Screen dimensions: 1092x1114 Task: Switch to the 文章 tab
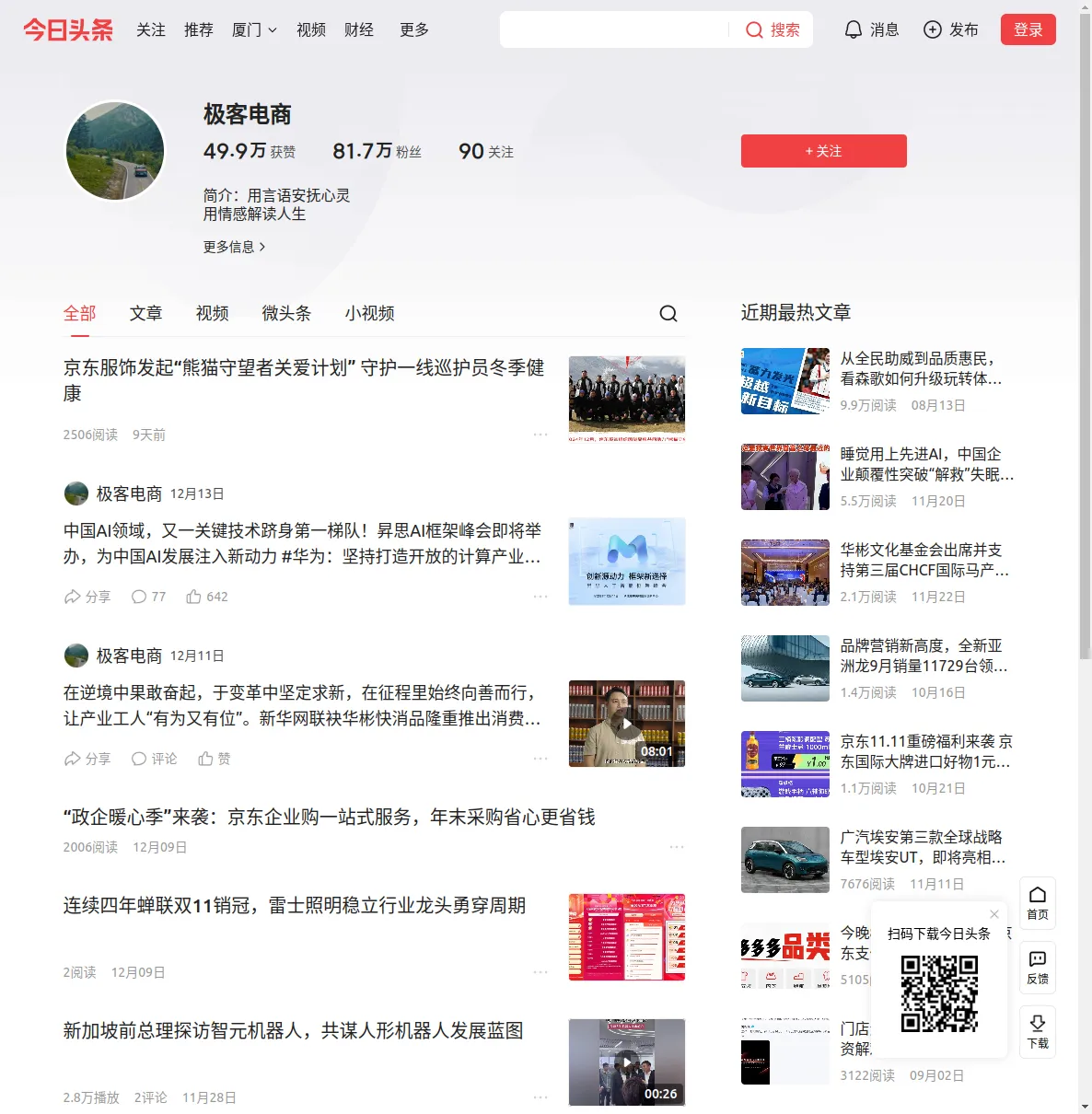coord(145,313)
